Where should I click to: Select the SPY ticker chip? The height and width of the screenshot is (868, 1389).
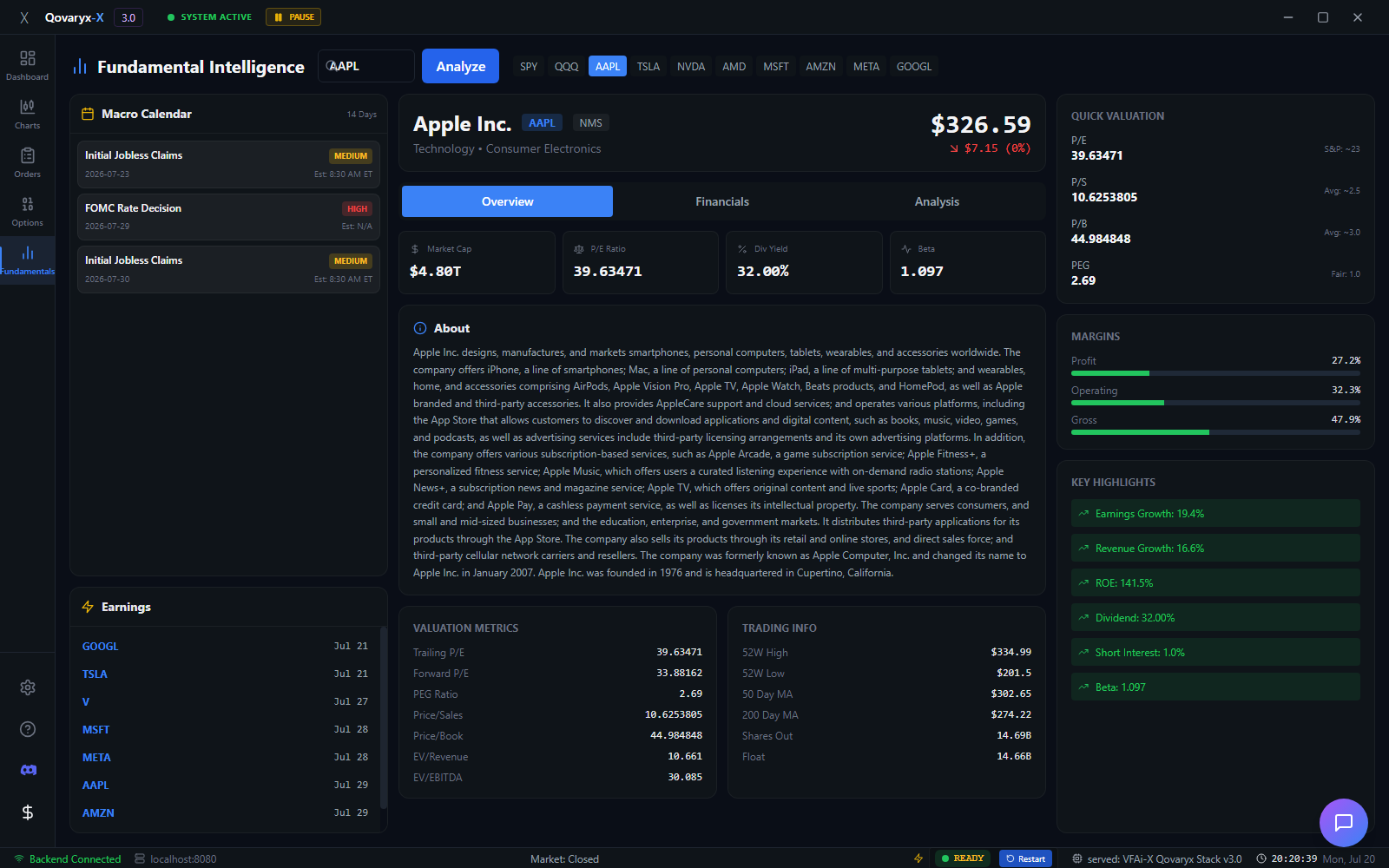[529, 67]
